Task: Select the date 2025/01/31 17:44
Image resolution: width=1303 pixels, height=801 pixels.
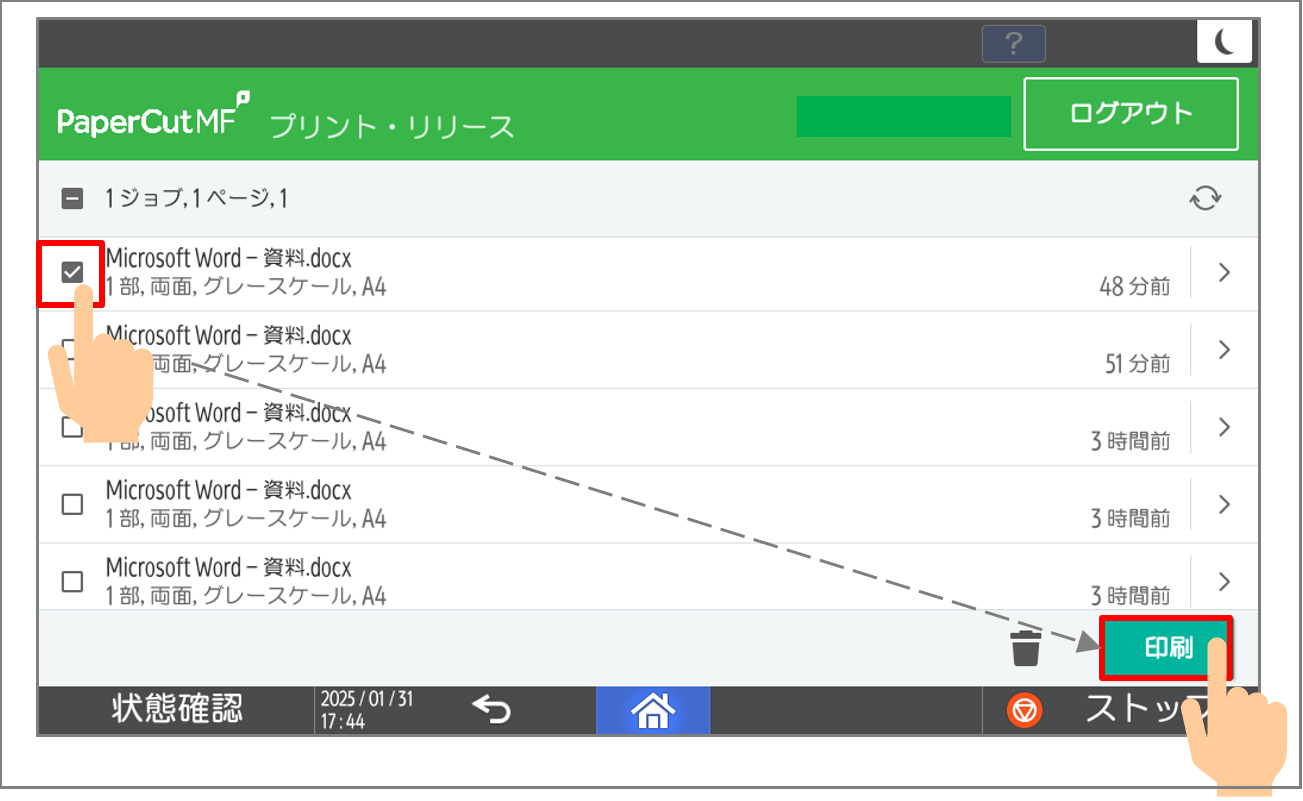Action: (367, 710)
